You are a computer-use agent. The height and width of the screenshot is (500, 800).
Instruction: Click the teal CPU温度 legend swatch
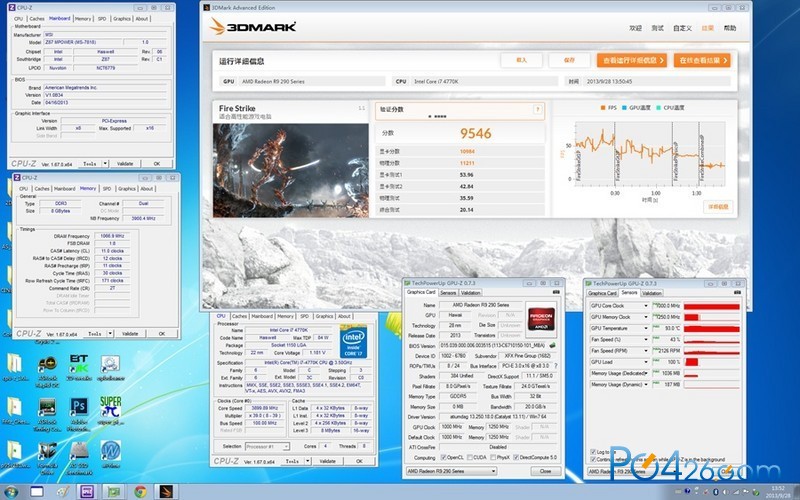[658, 108]
